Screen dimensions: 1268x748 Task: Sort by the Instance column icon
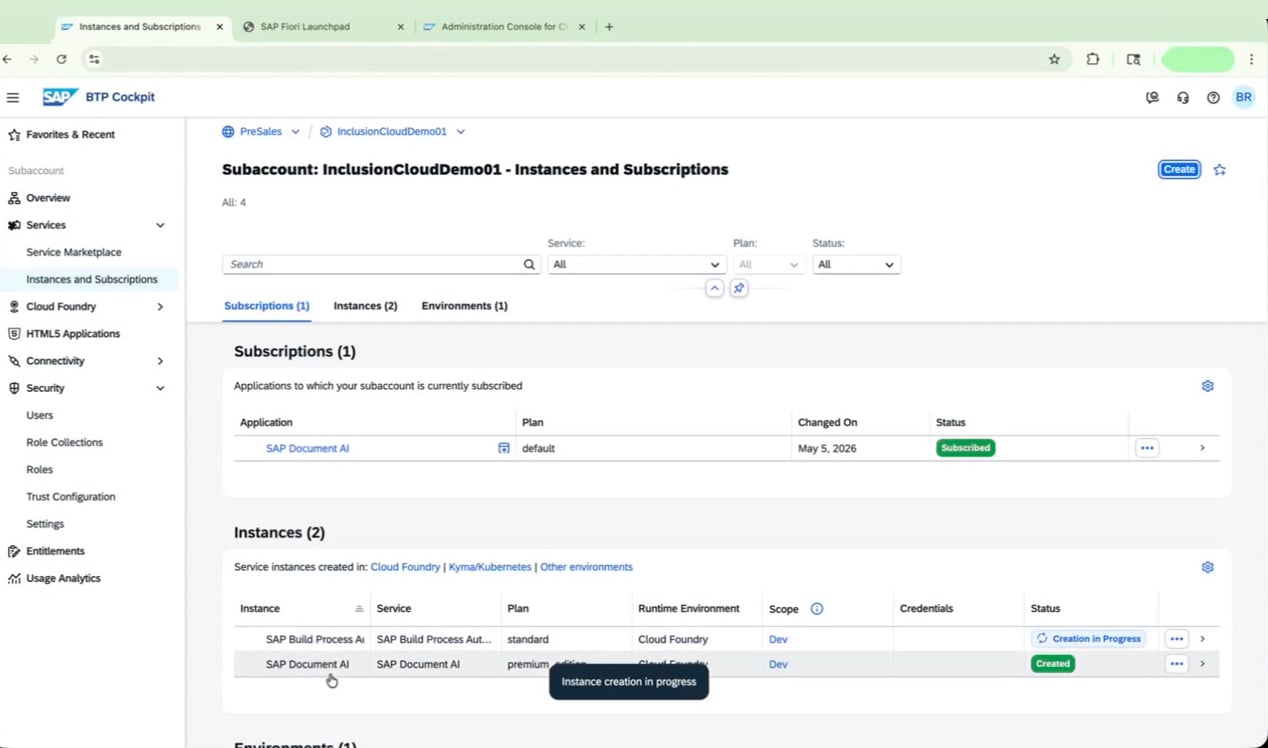tap(359, 608)
